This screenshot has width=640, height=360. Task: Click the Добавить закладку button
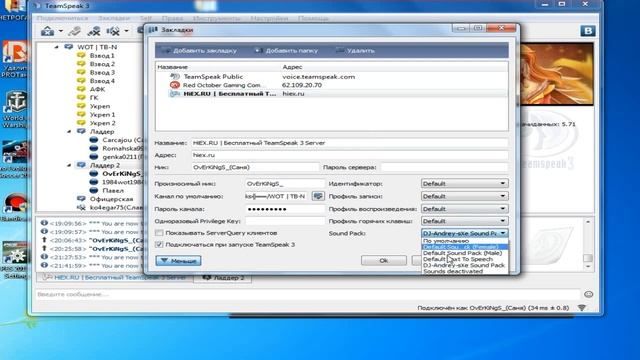[200, 51]
